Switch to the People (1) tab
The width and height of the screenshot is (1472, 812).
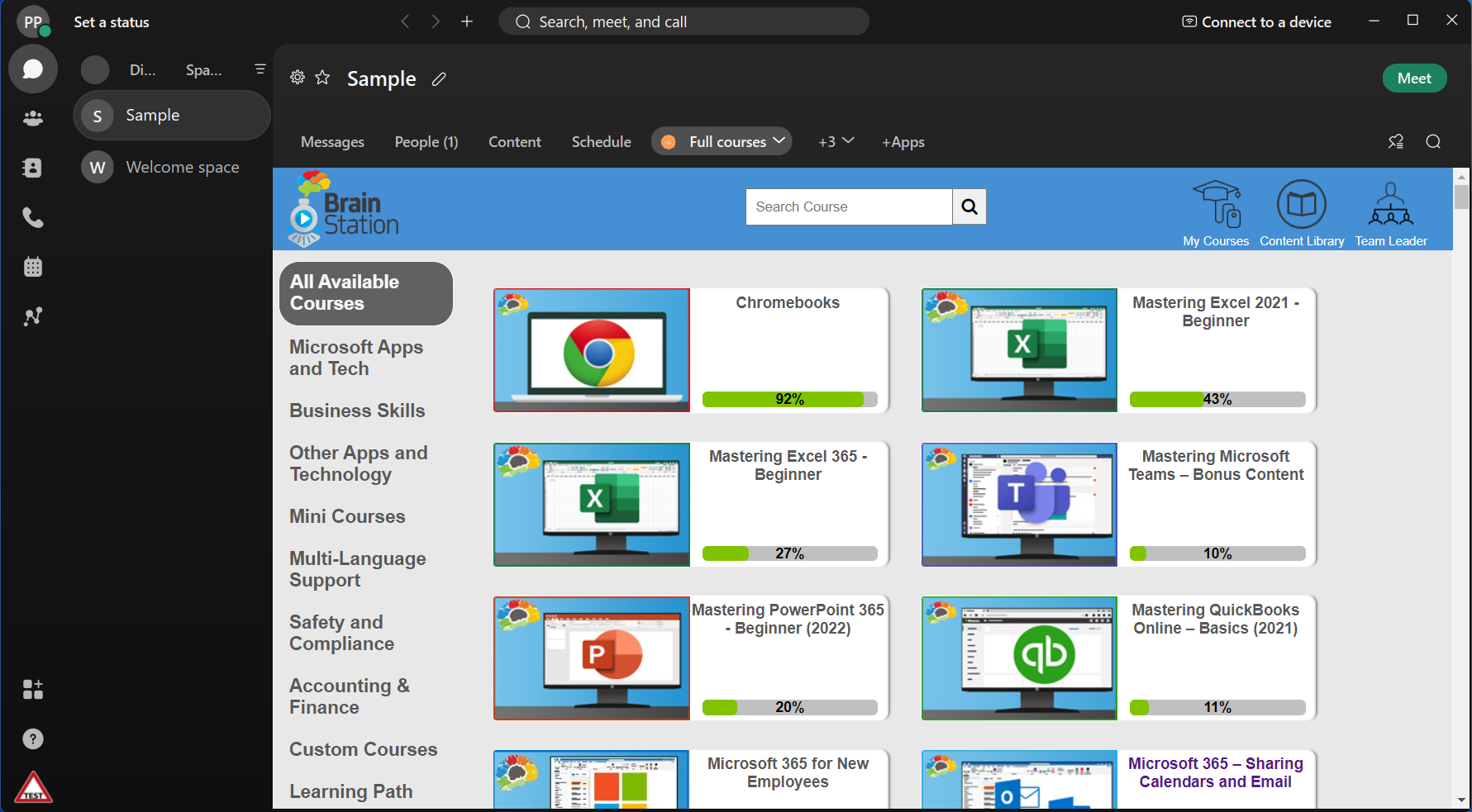pyautogui.click(x=426, y=142)
